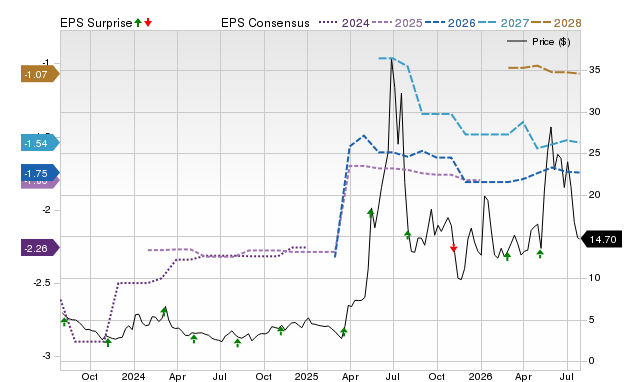Screen dimensions: 640x382
Task: Click the 10 label on the price axis
Action: pyautogui.click(x=594, y=278)
